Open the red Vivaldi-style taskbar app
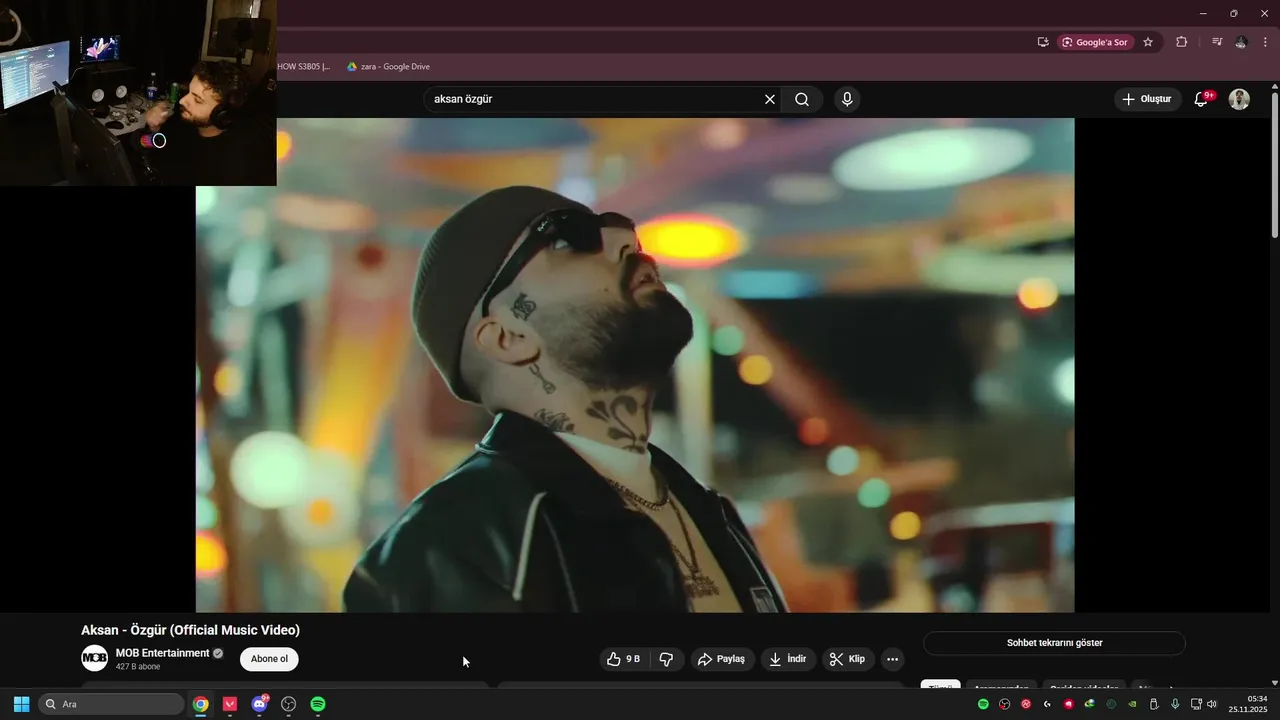 (x=230, y=704)
